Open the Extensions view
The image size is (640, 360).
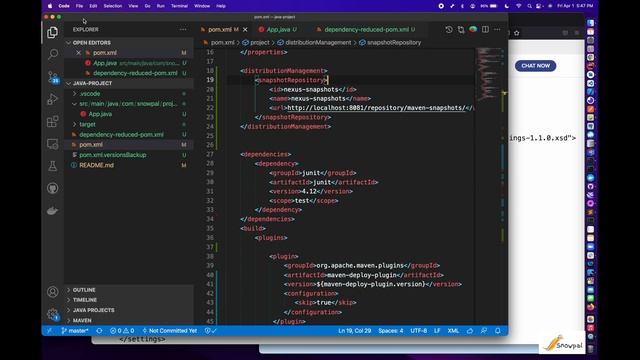pos(53,121)
